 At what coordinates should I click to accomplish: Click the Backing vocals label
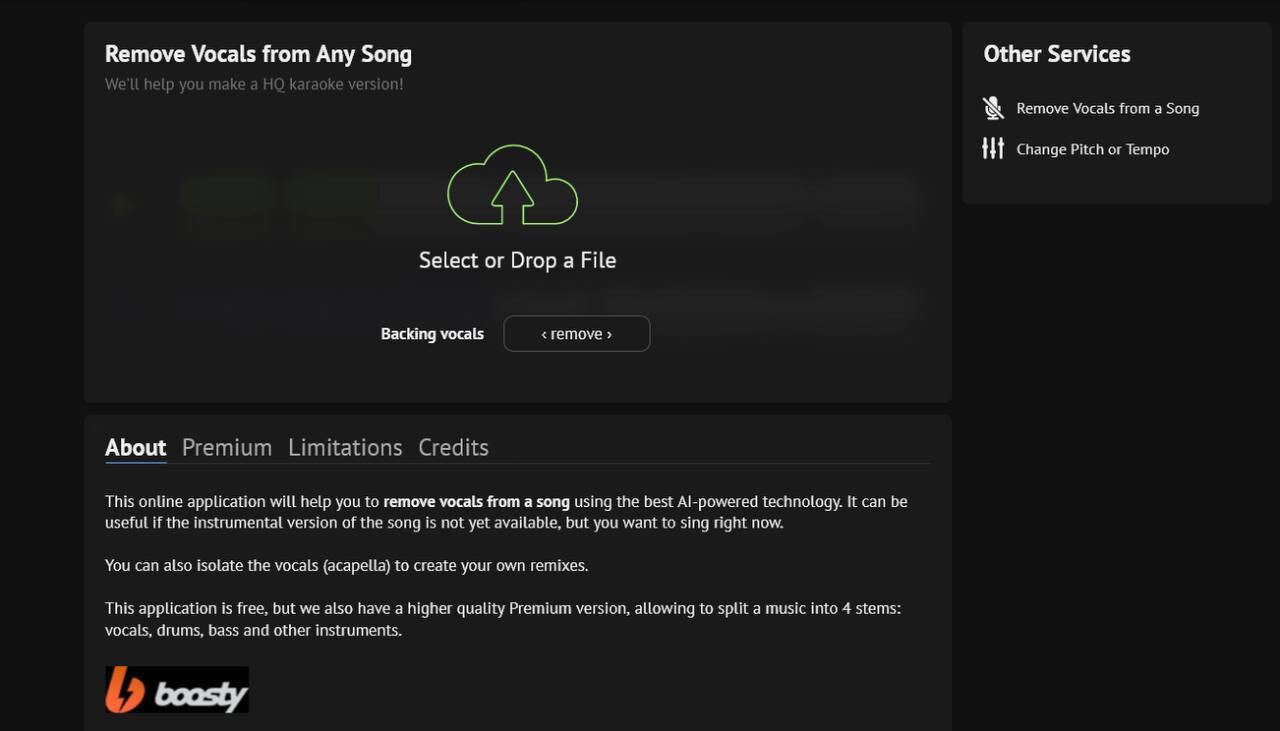click(432, 334)
